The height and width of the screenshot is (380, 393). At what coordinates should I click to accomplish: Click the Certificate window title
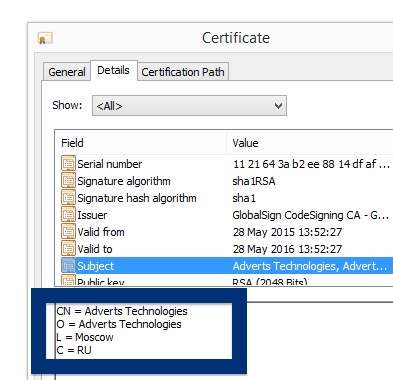pos(236,38)
